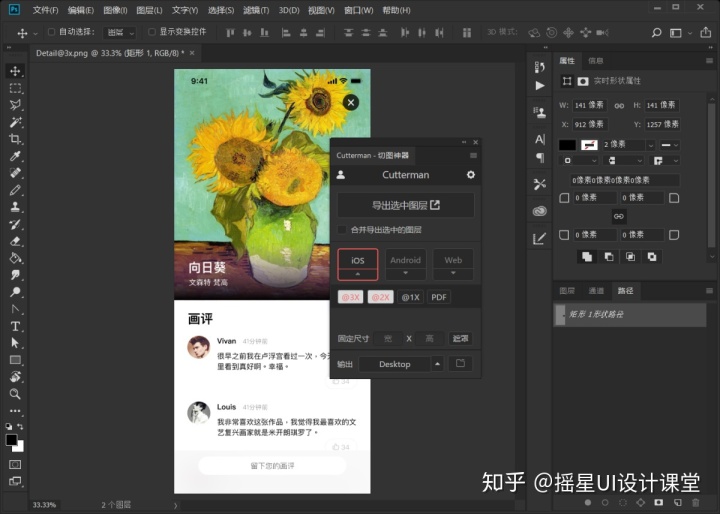Click the Play actions panel icon
The width and height of the screenshot is (720, 514).
540,86
